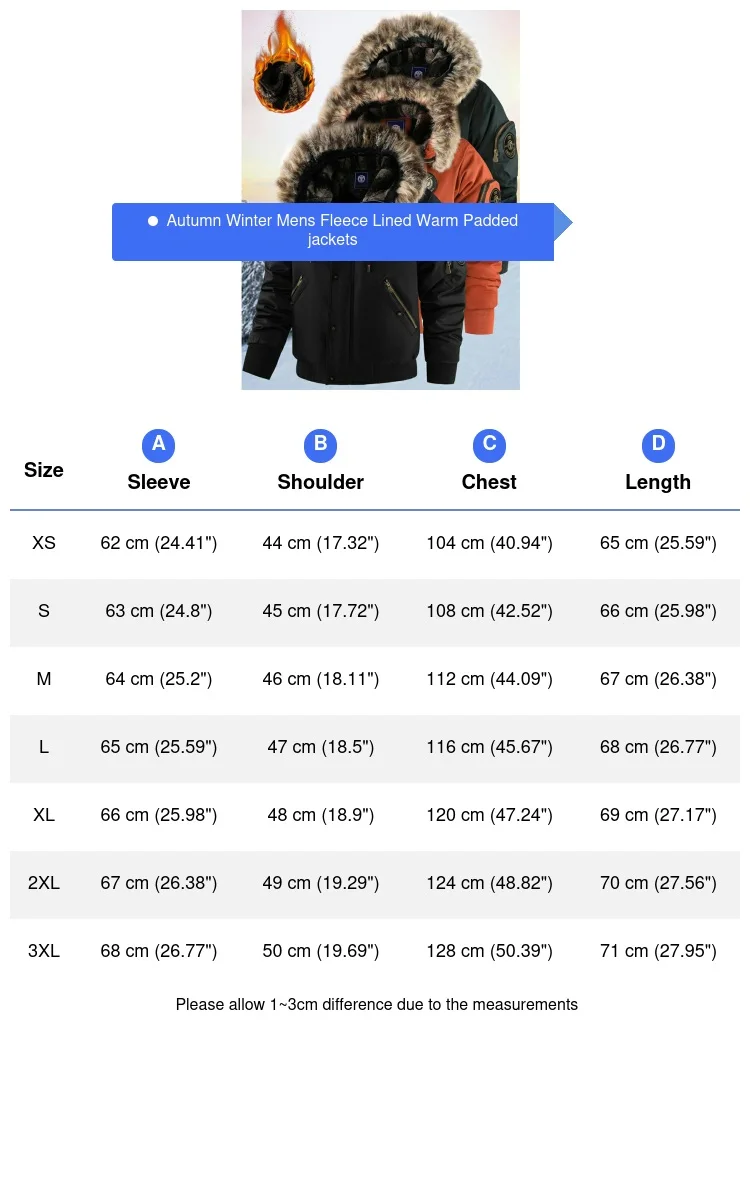Screen dimensions: 750x1200
Task: Click the 2XL size row label
Action: coord(44,883)
